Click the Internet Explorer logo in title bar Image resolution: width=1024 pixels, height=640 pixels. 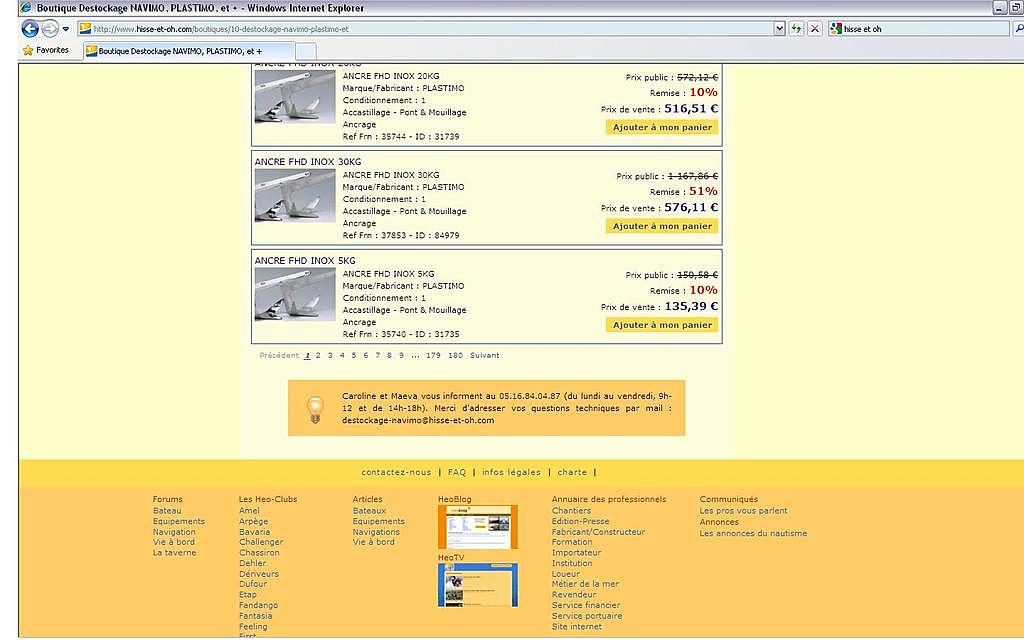click(x=26, y=8)
